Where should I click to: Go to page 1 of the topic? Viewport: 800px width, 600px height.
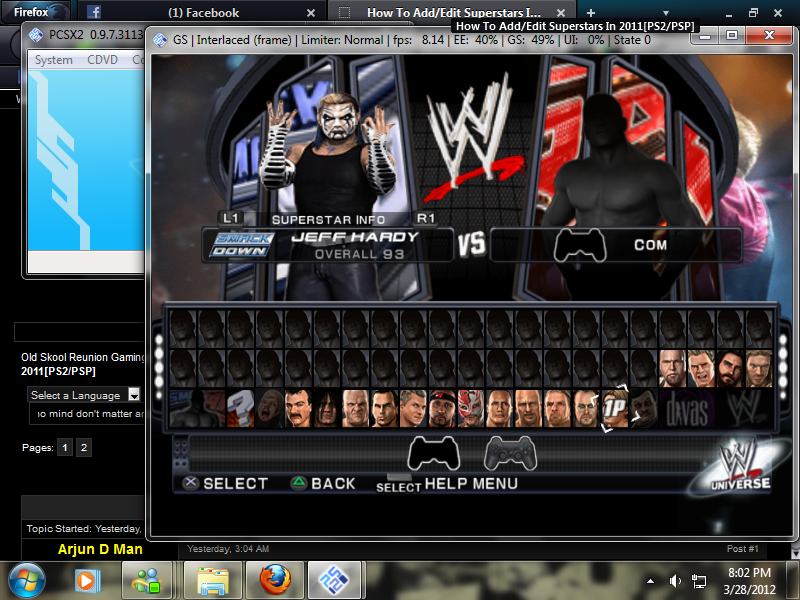click(x=65, y=447)
